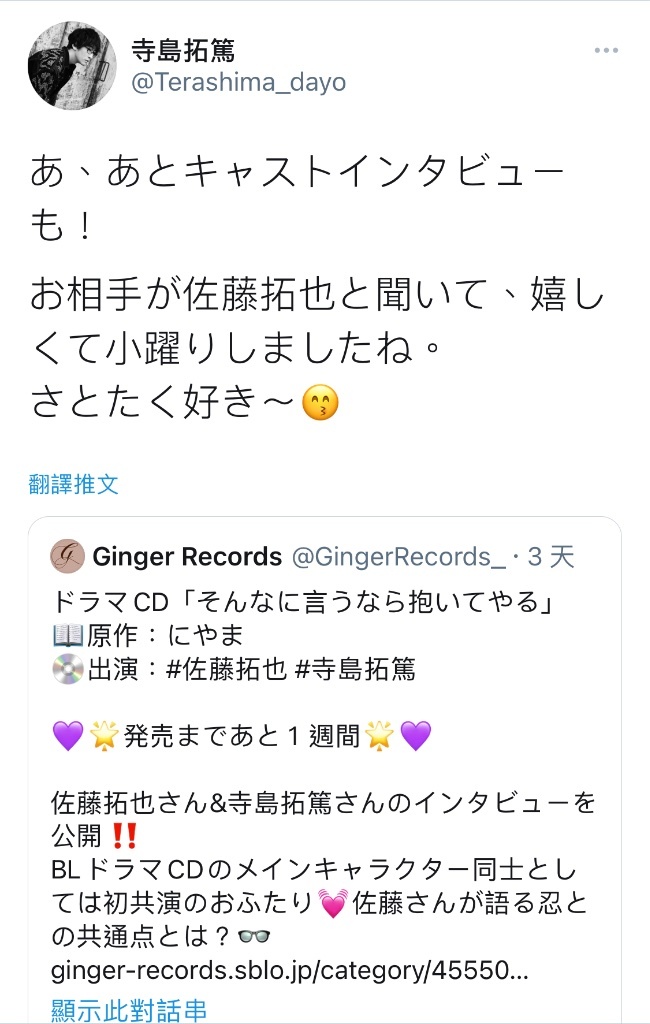This screenshot has width=650, height=1024.
Task: Click the open book emoji beside 原作
Action: pyautogui.click(x=68, y=635)
